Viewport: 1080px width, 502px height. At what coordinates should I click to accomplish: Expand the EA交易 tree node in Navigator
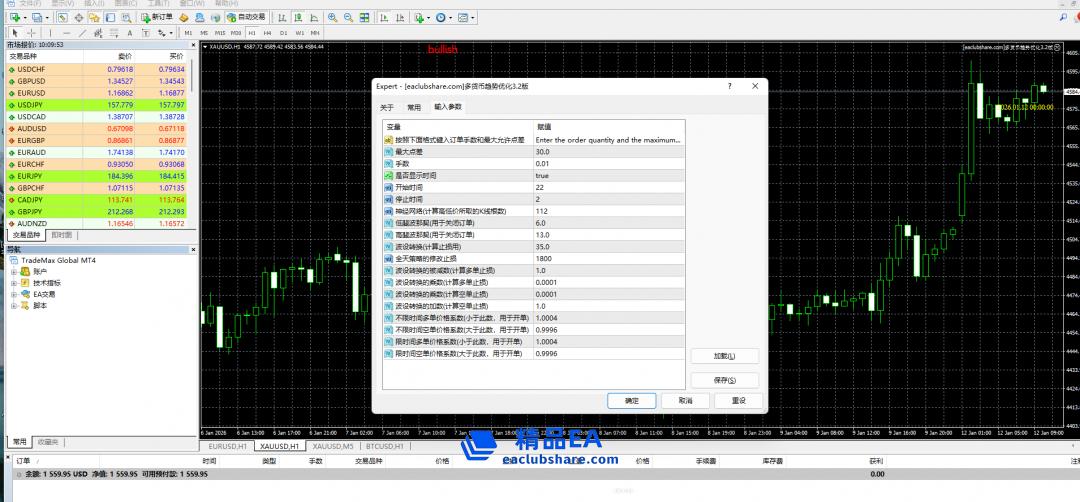click(14, 294)
